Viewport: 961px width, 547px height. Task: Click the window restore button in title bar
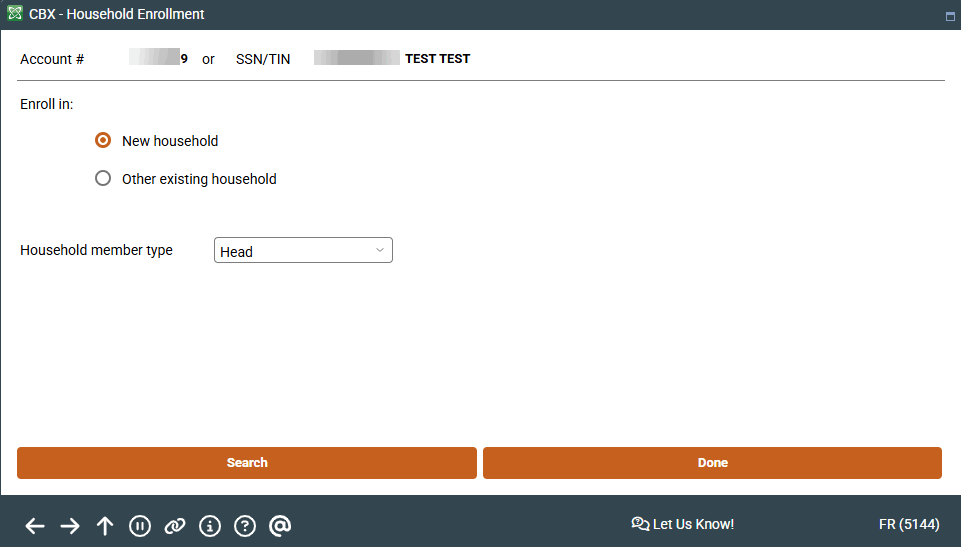click(x=949, y=16)
